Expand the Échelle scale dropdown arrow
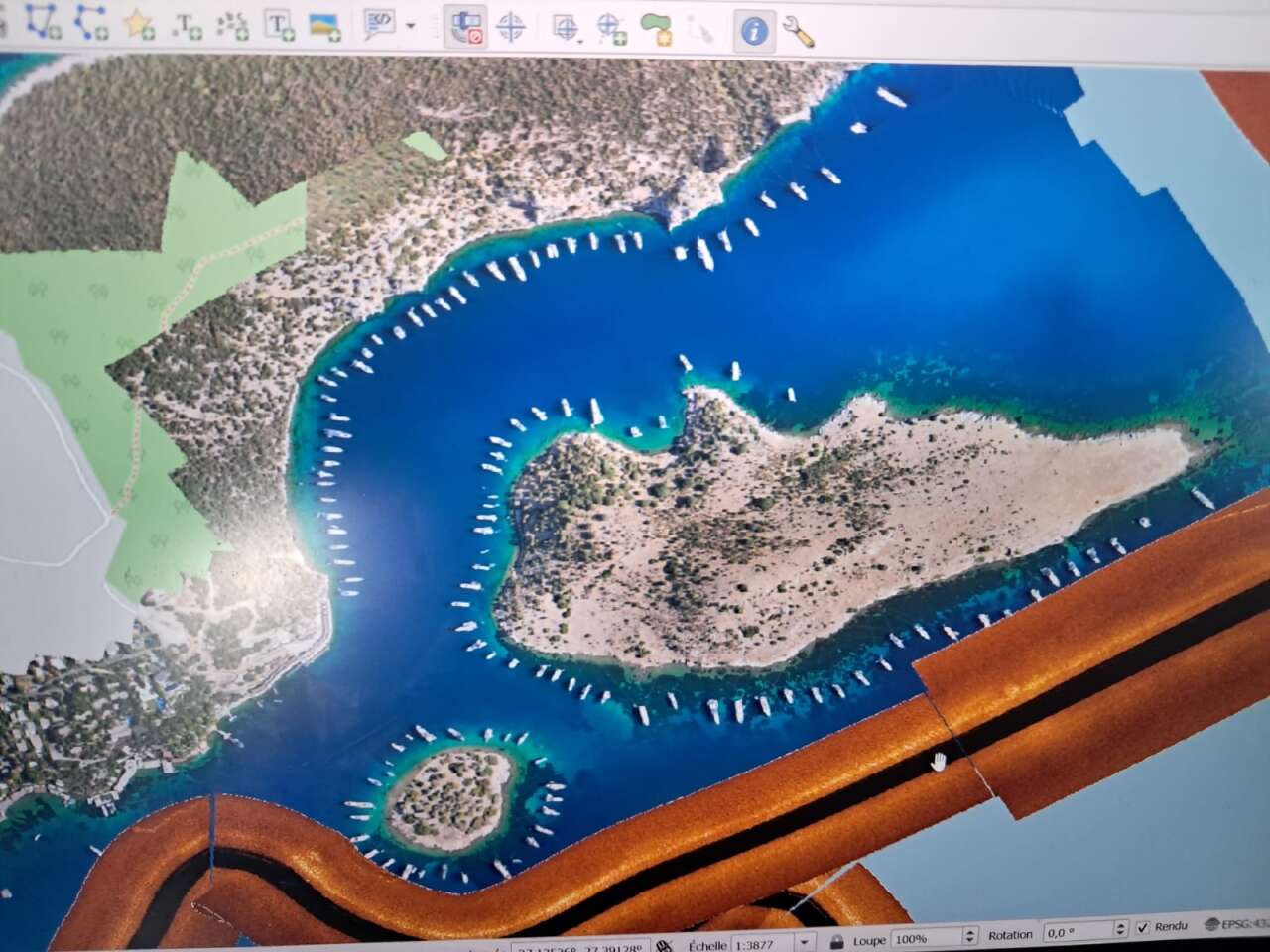 [806, 942]
